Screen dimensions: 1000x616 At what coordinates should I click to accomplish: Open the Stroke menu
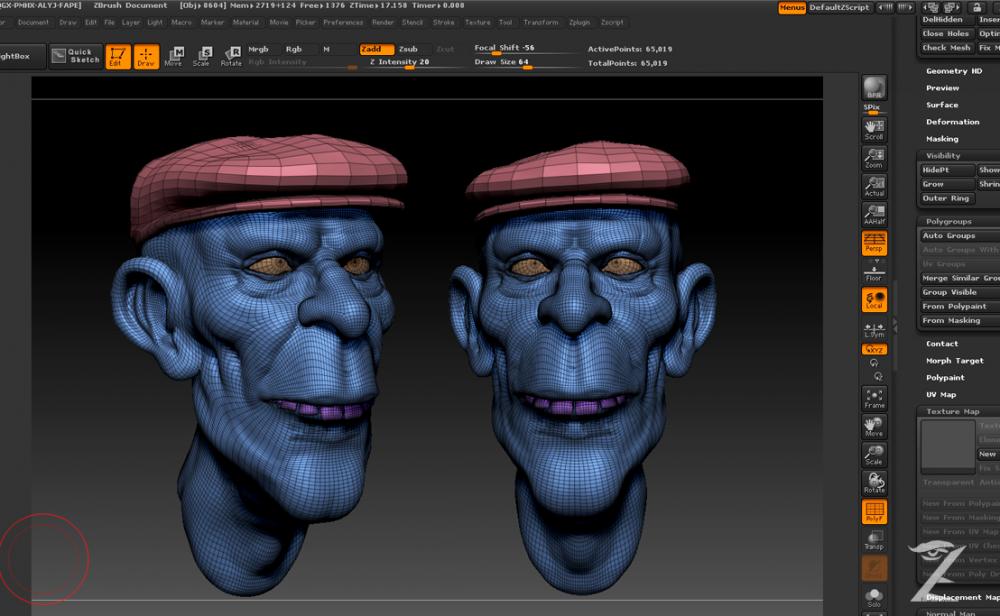click(443, 22)
